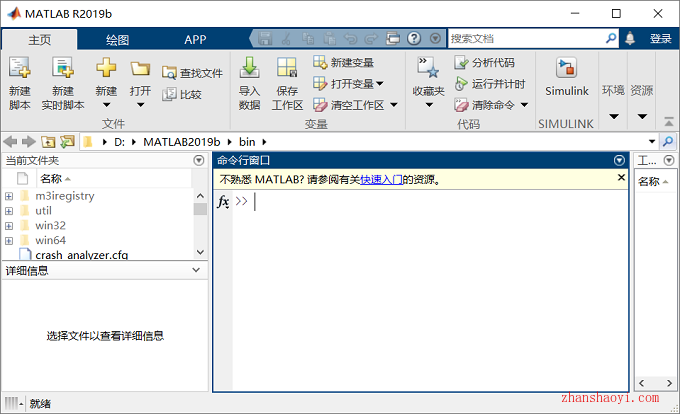Open Current Folder panel actions menu
The image size is (680, 414).
click(x=199, y=160)
